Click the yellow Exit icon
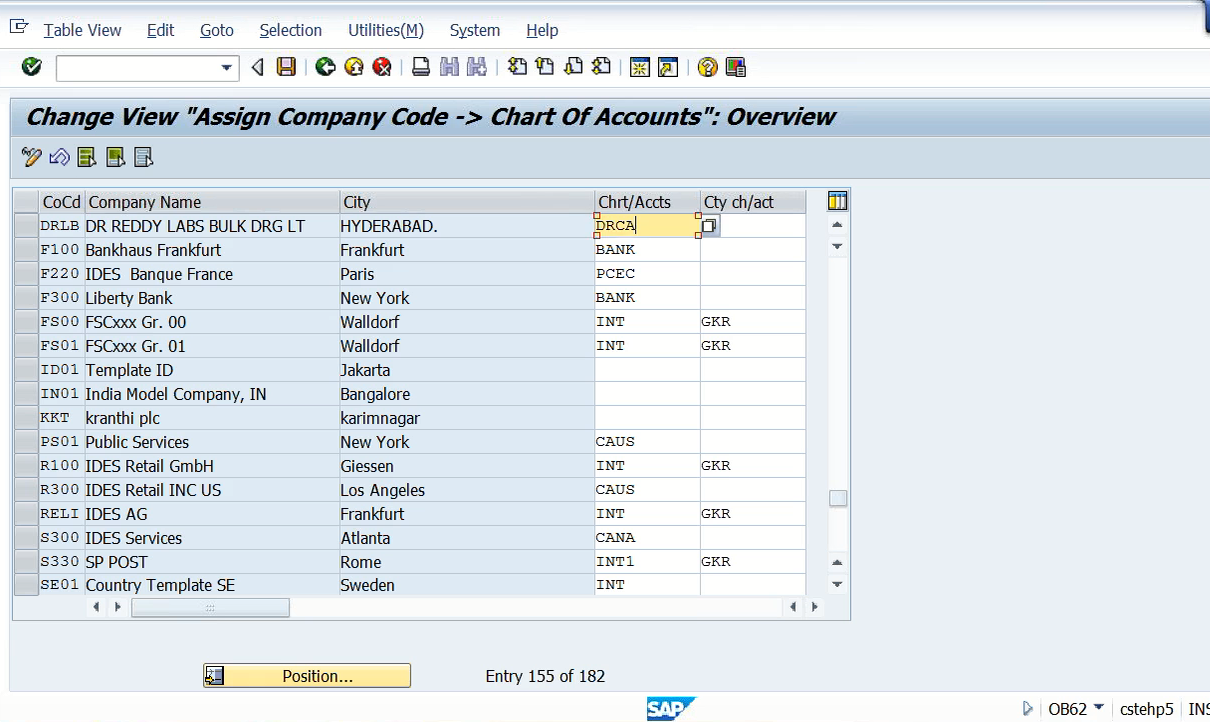 tap(353, 67)
